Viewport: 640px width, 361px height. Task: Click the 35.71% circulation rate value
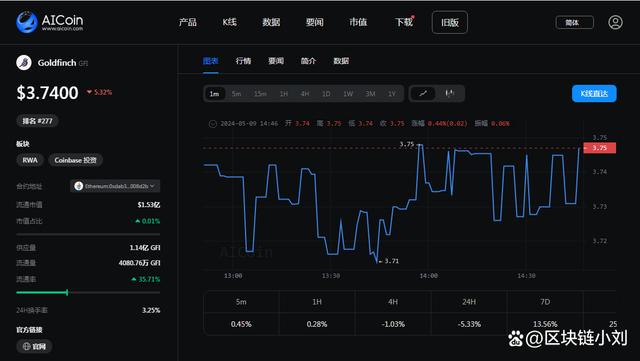click(x=146, y=279)
